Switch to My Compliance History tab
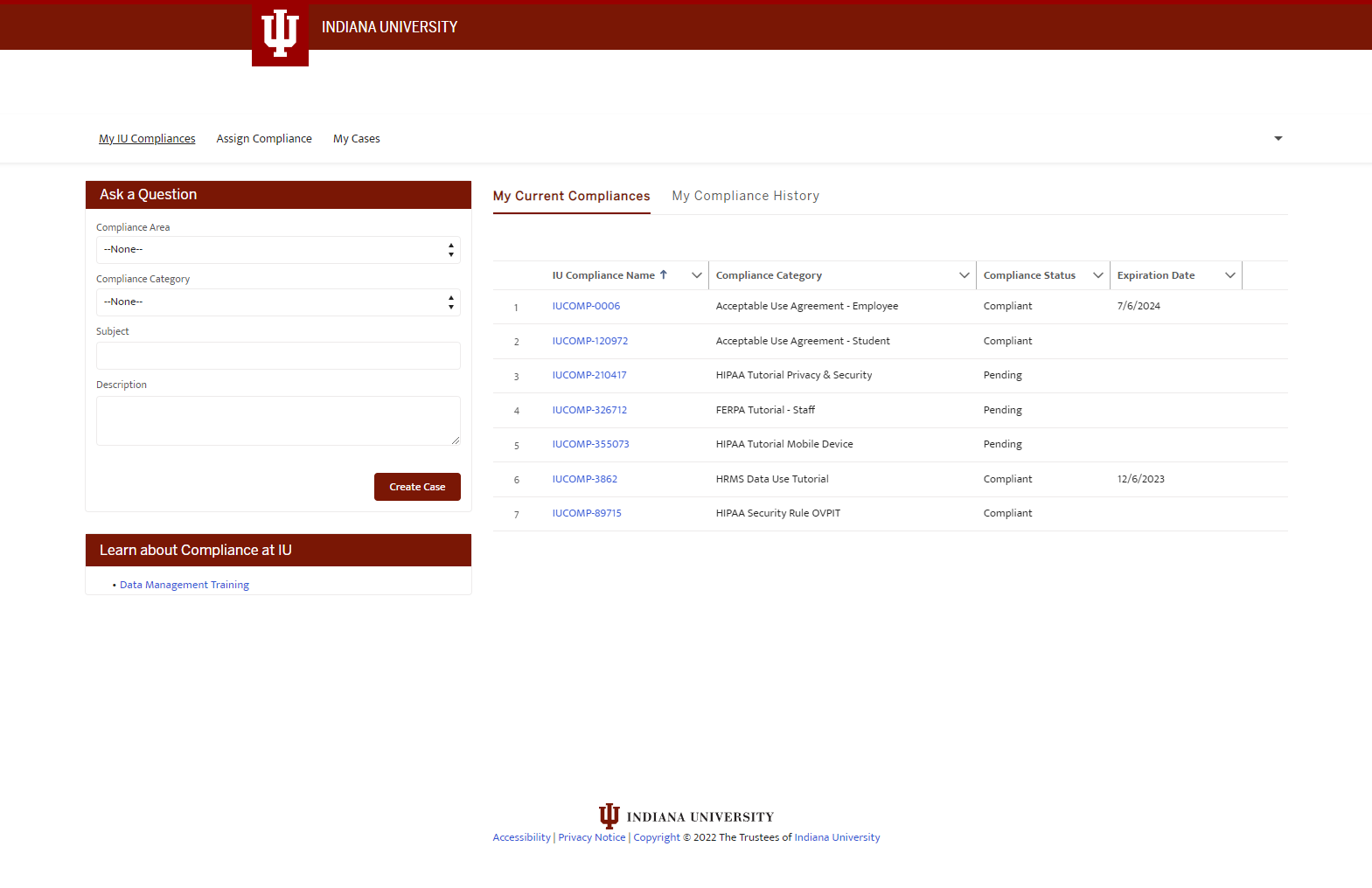The height and width of the screenshot is (888, 1372). point(745,196)
